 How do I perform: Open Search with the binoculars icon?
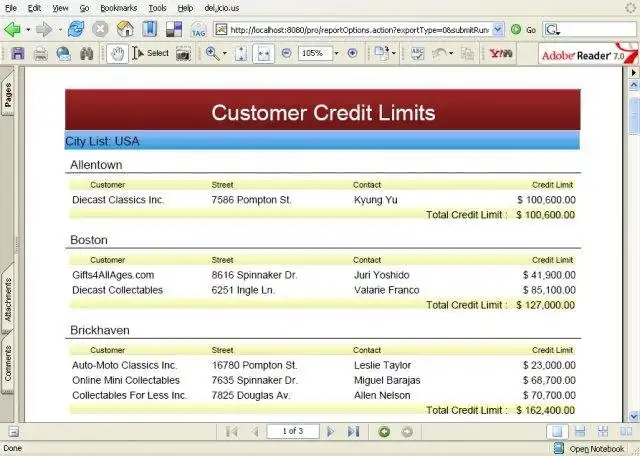point(87,53)
